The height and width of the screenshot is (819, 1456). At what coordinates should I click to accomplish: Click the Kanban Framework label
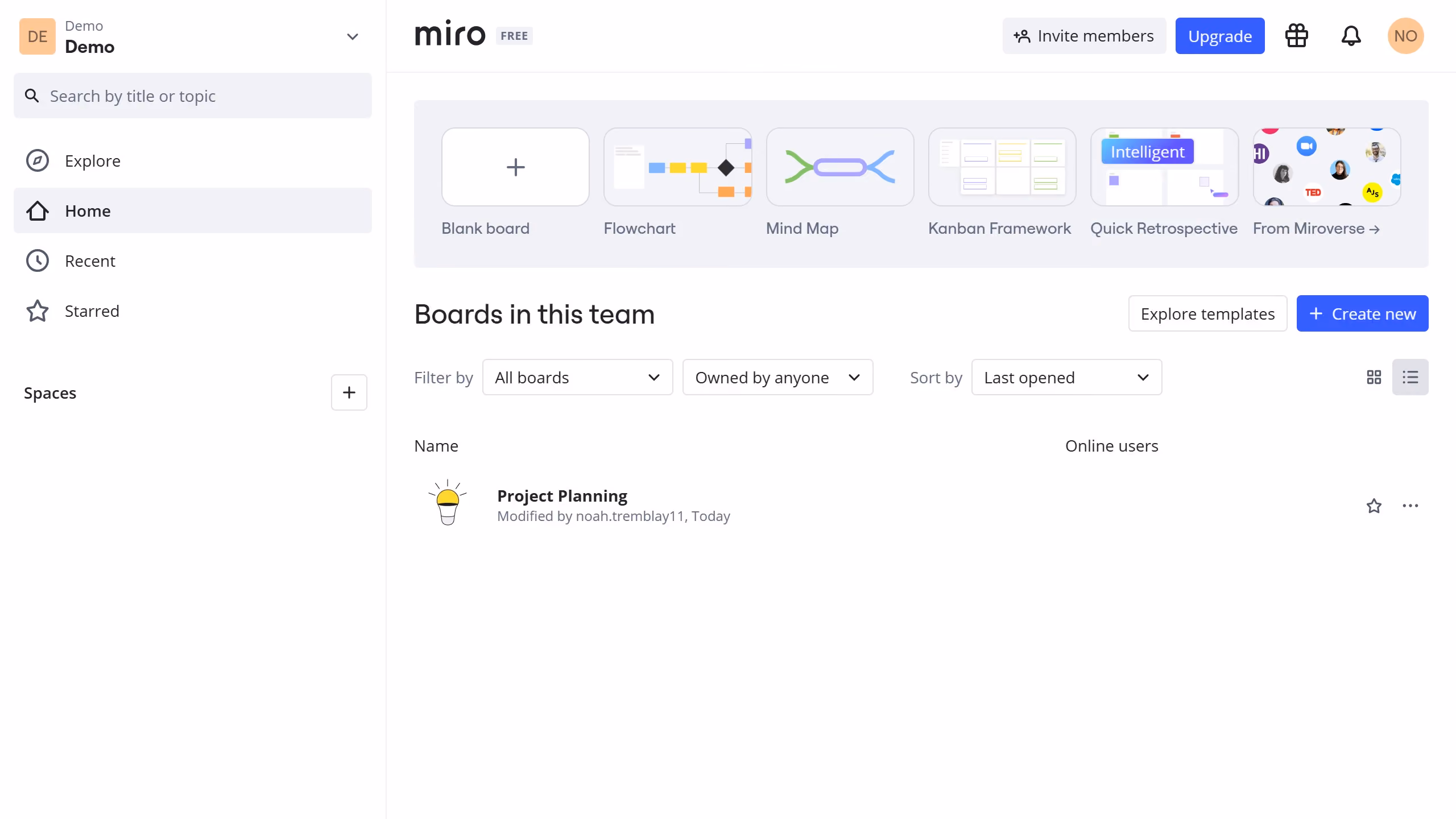click(999, 229)
